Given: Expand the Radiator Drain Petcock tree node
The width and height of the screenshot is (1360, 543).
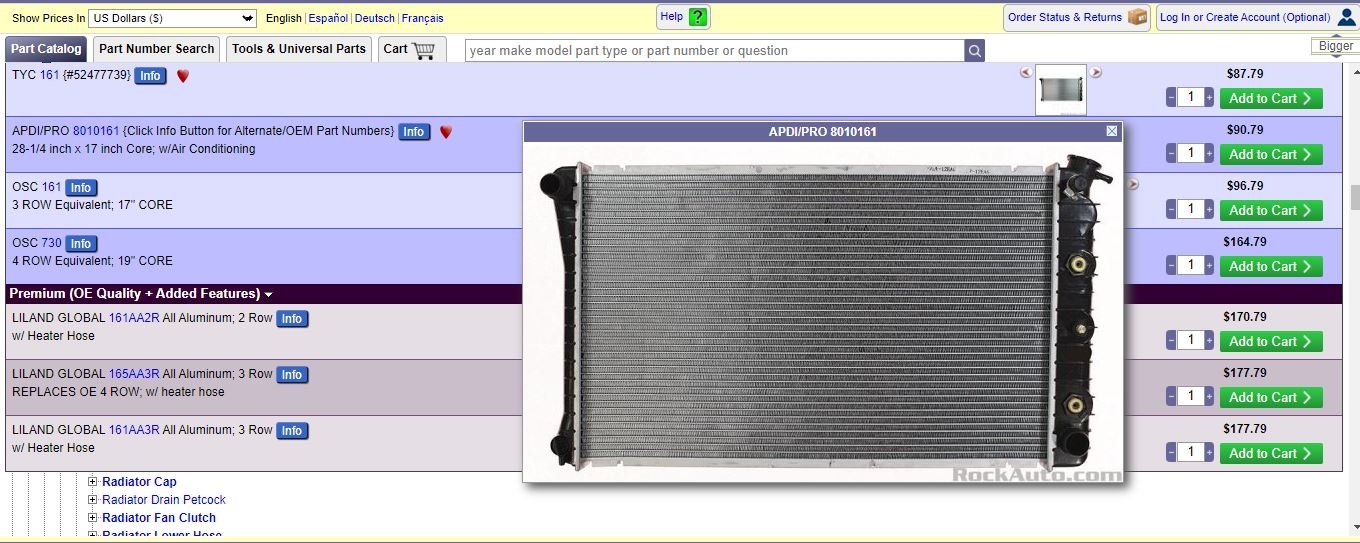Looking at the screenshot, I should pyautogui.click(x=93, y=500).
